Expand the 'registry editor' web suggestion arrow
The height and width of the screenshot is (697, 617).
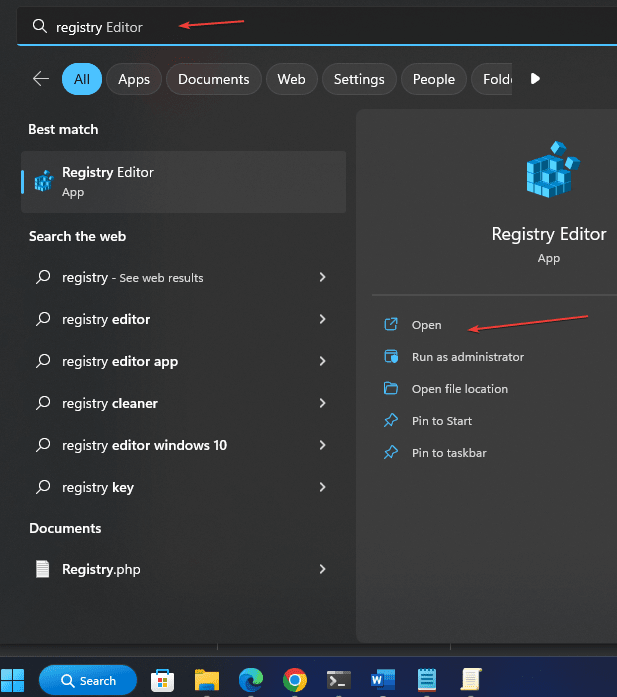click(322, 319)
